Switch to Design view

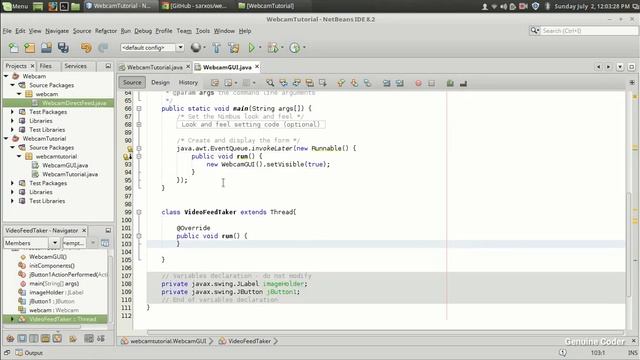point(160,82)
